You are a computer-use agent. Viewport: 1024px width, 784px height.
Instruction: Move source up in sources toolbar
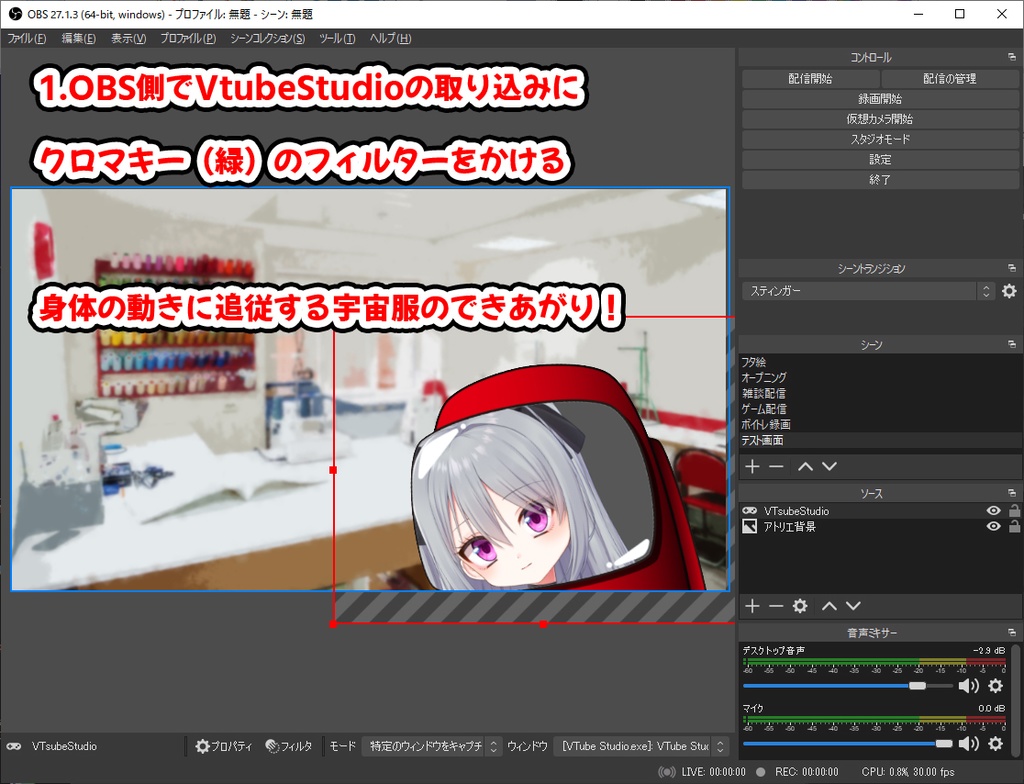pos(829,606)
